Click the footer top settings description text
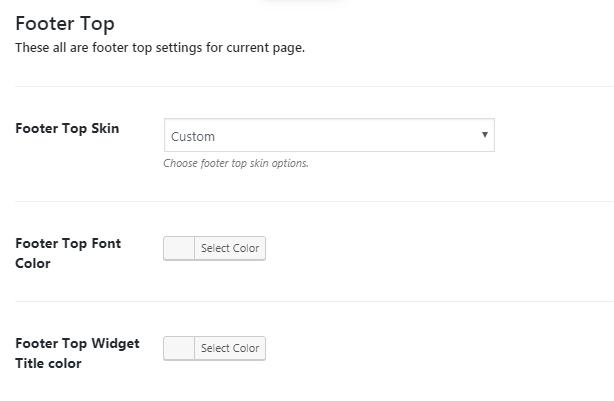The height and width of the screenshot is (401, 614). (x=160, y=47)
